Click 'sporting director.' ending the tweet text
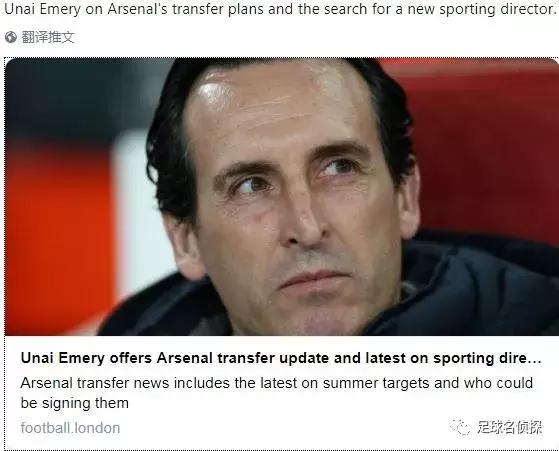 498,9
